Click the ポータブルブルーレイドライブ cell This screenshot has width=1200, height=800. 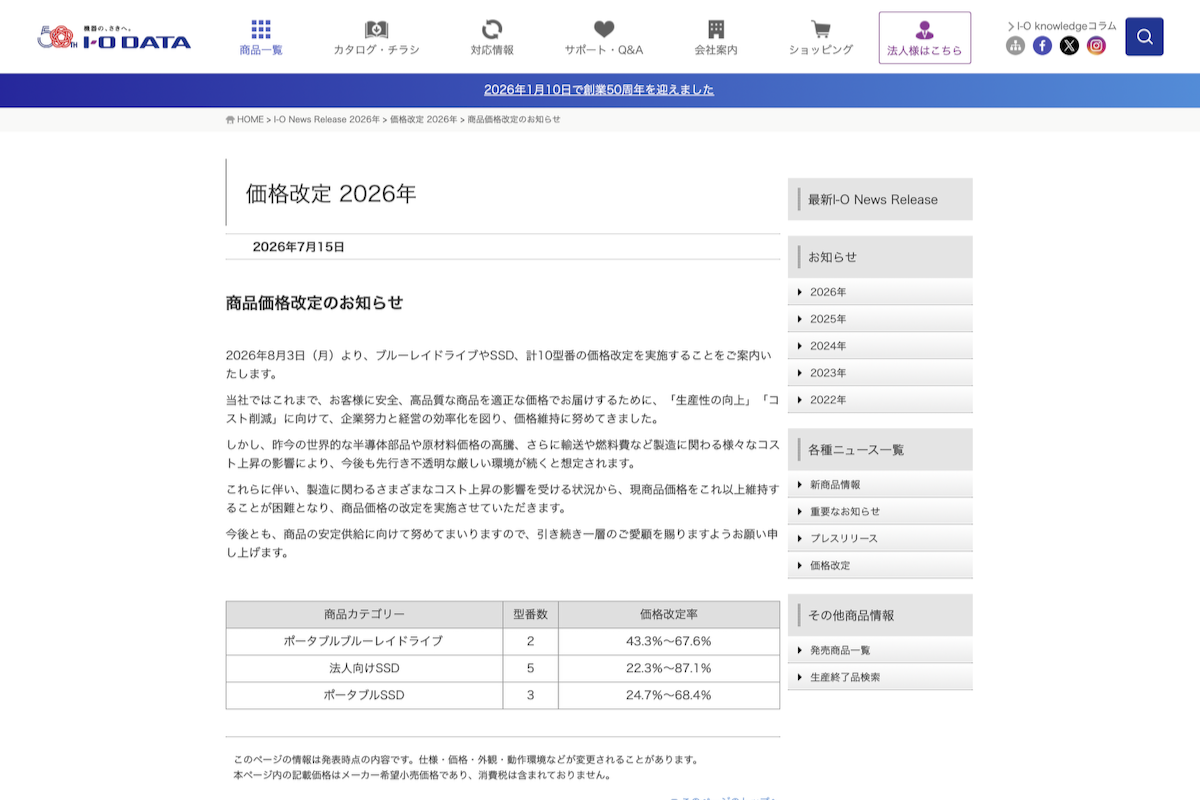364,641
